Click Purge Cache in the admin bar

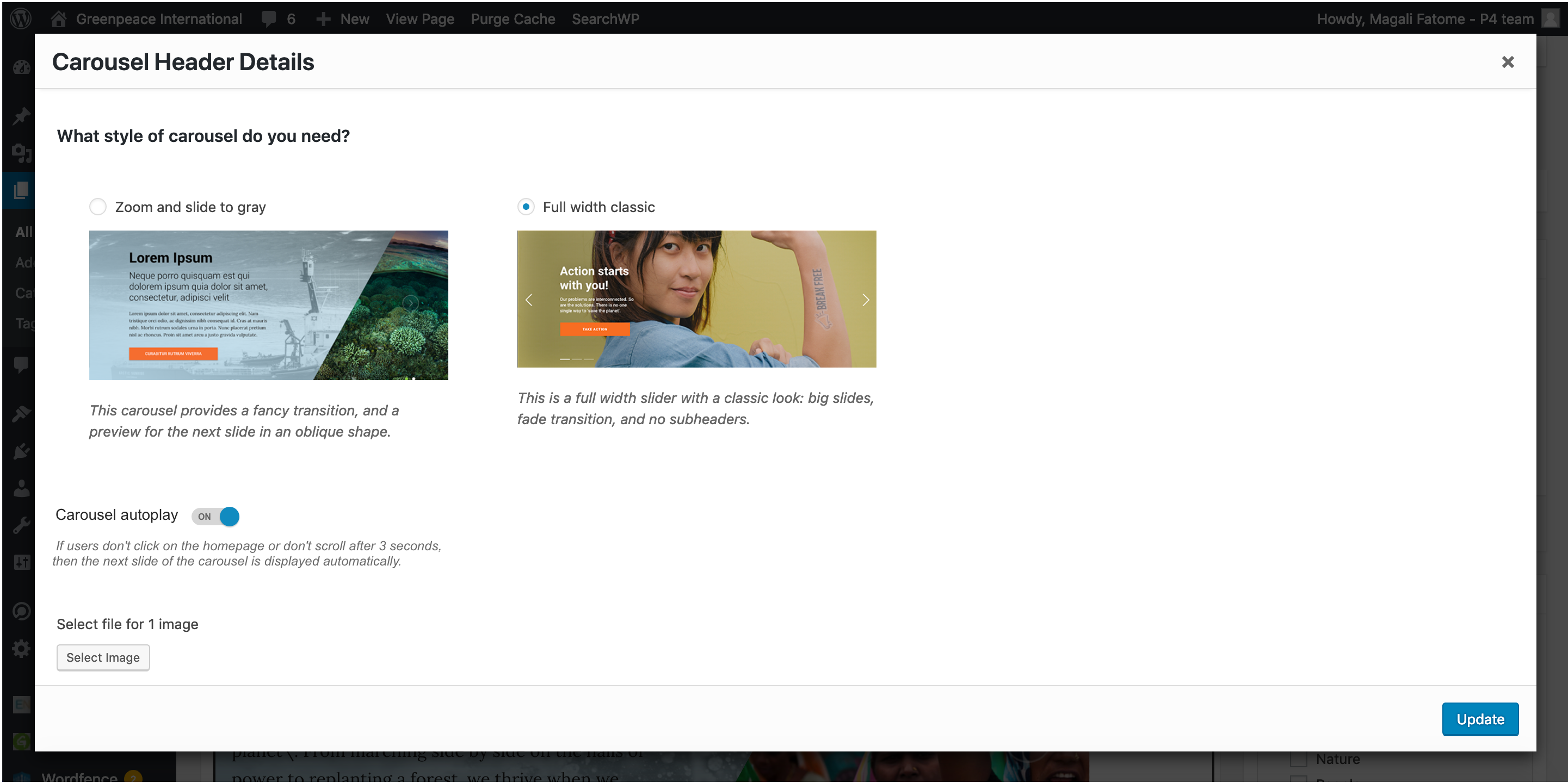pos(513,19)
